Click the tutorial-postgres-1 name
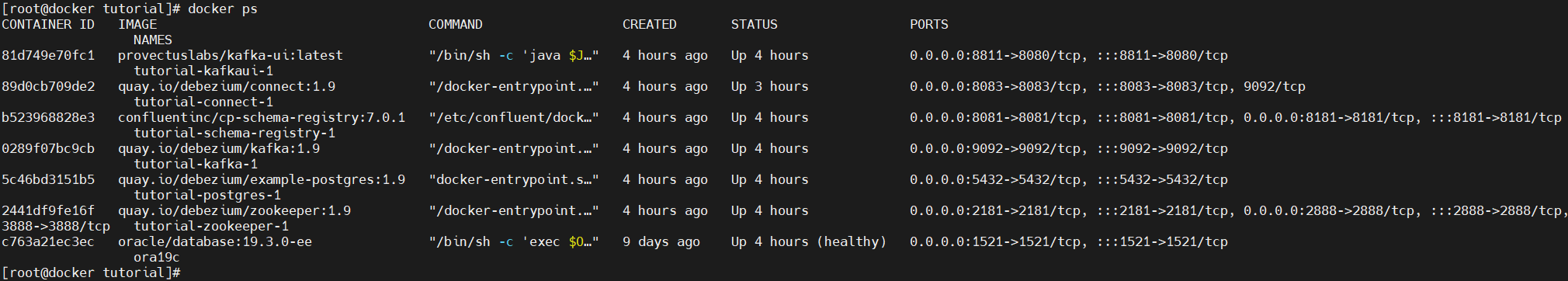Viewport: 1568px width, 281px height. click(x=207, y=196)
